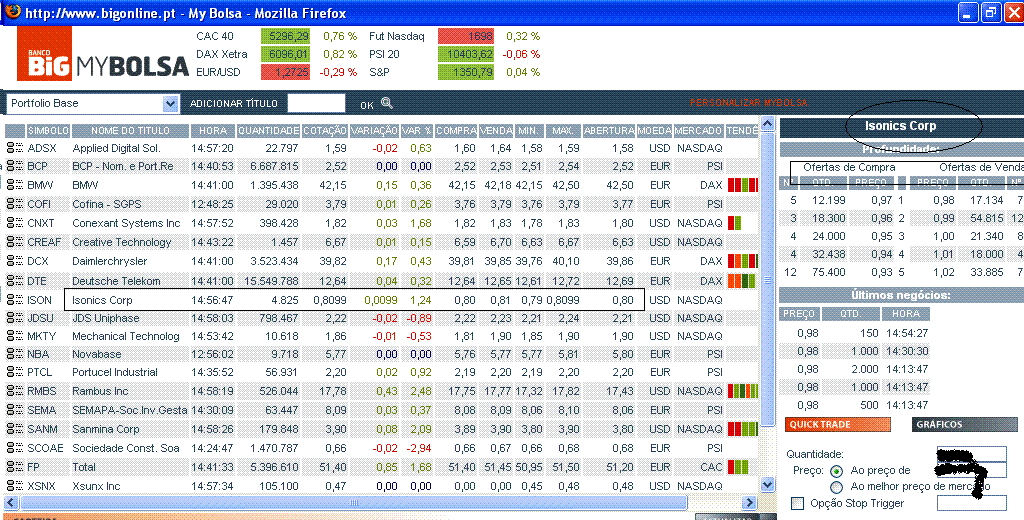Select the 'Ao preço de' radio option

(837, 470)
